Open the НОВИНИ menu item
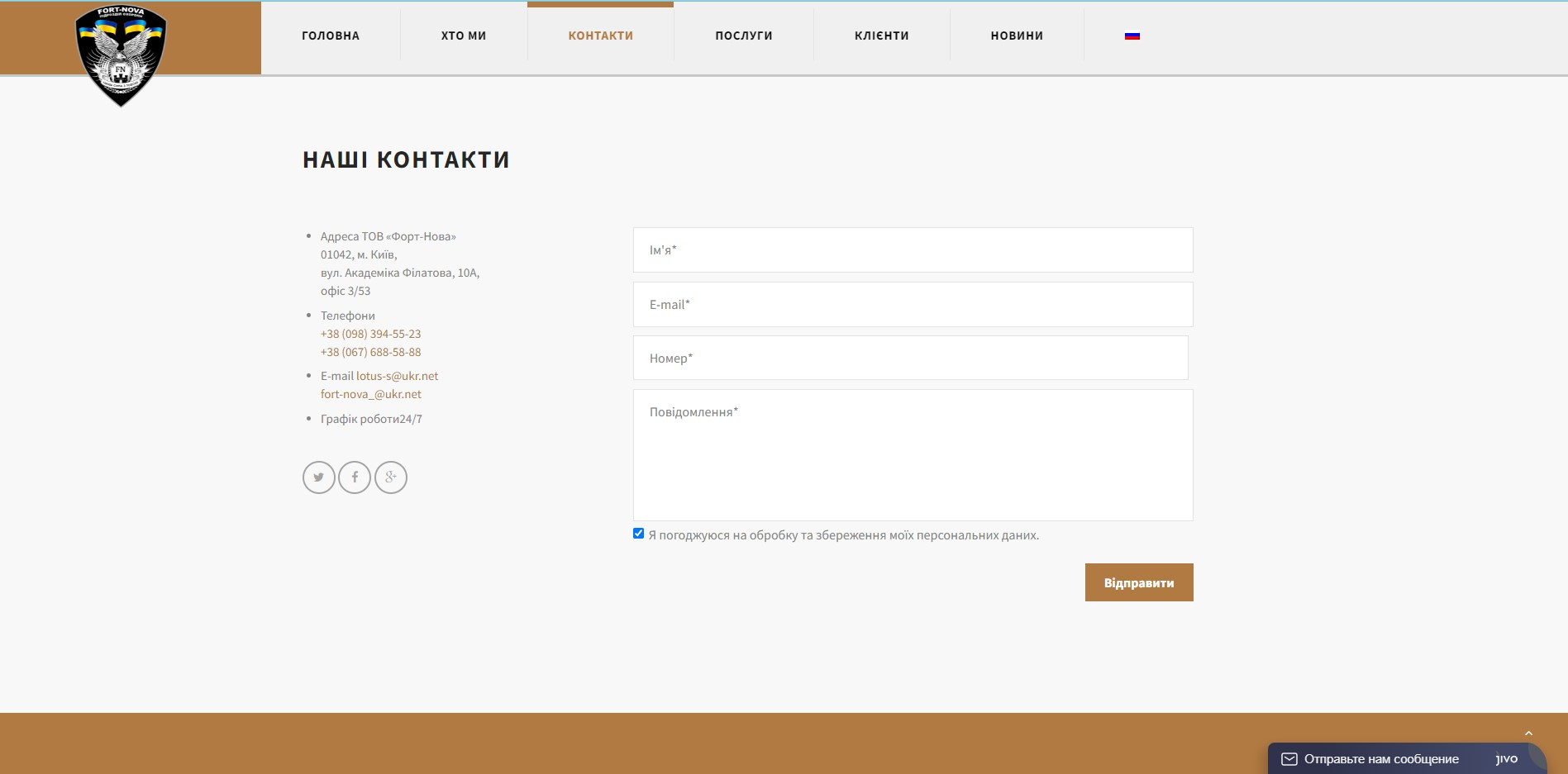The height and width of the screenshot is (774, 1568). coord(1017,36)
